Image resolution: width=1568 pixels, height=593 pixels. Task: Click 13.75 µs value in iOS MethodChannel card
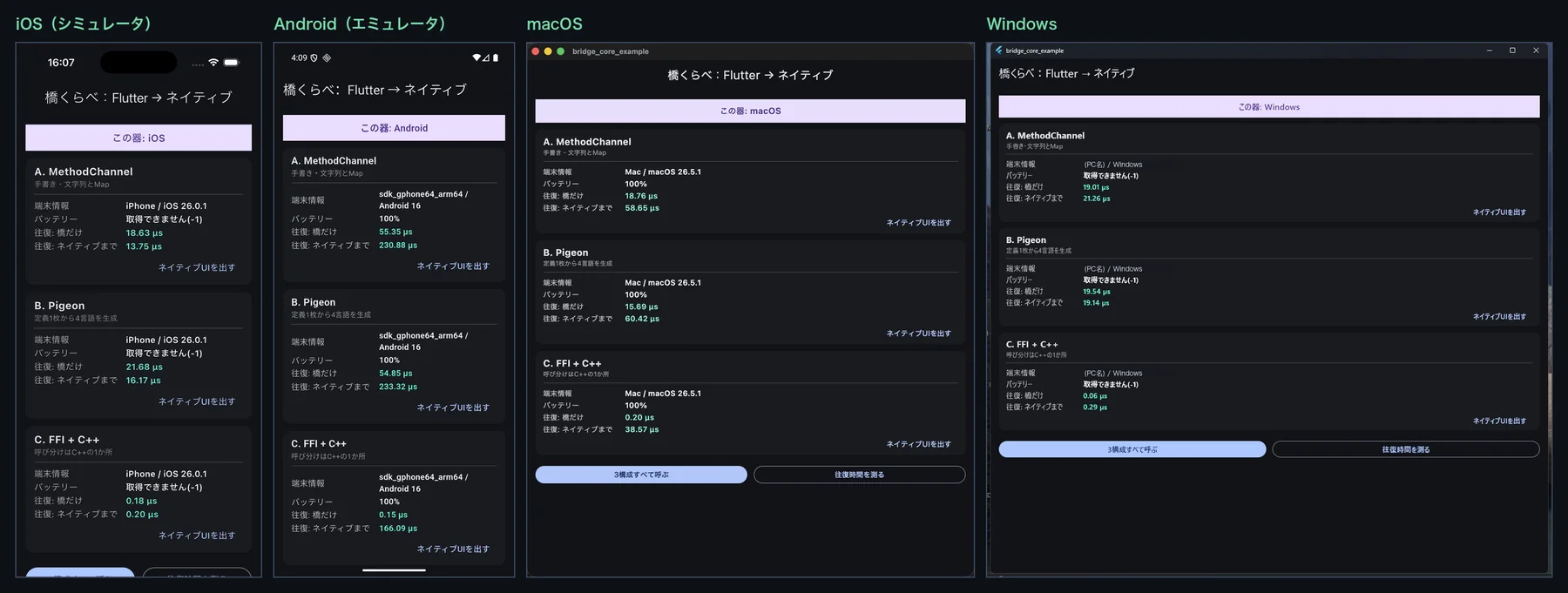pos(144,246)
